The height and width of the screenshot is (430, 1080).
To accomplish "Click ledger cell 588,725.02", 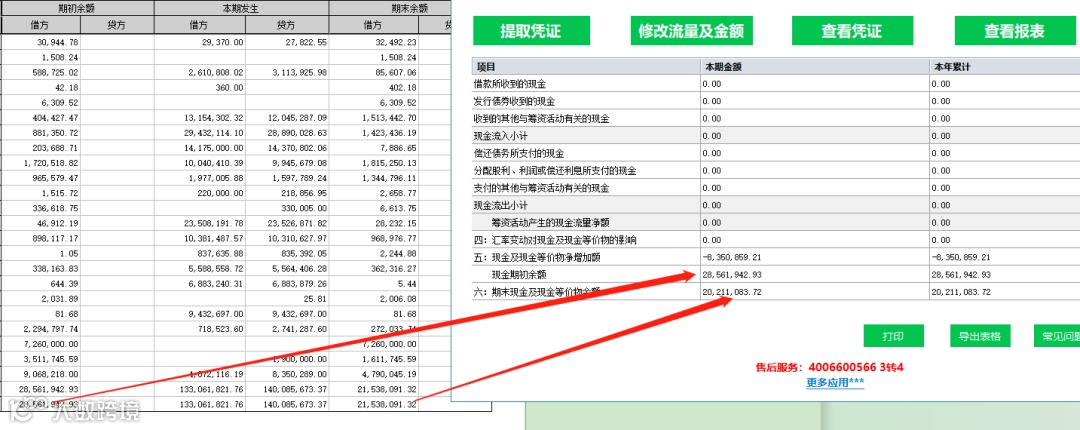I will [x=55, y=72].
